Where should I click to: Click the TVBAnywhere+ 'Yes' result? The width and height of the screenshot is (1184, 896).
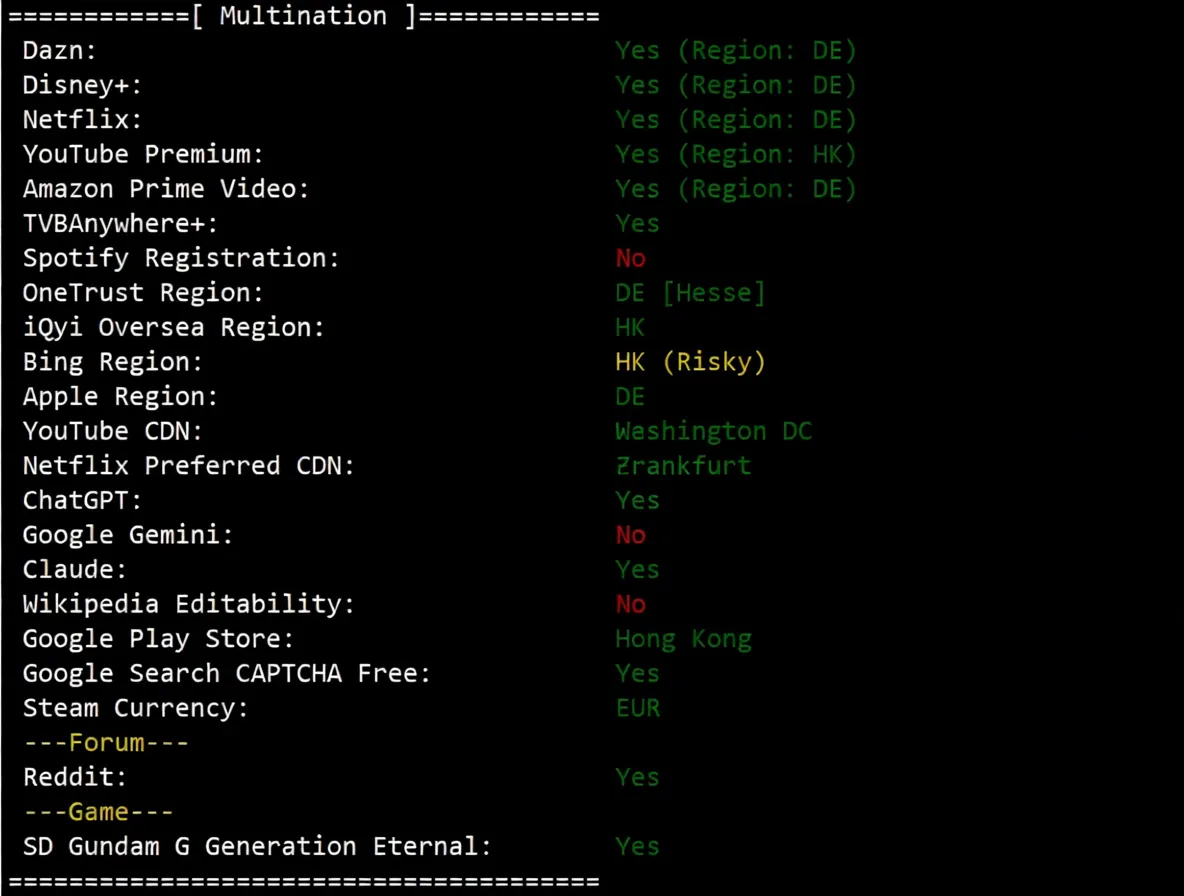pos(637,224)
